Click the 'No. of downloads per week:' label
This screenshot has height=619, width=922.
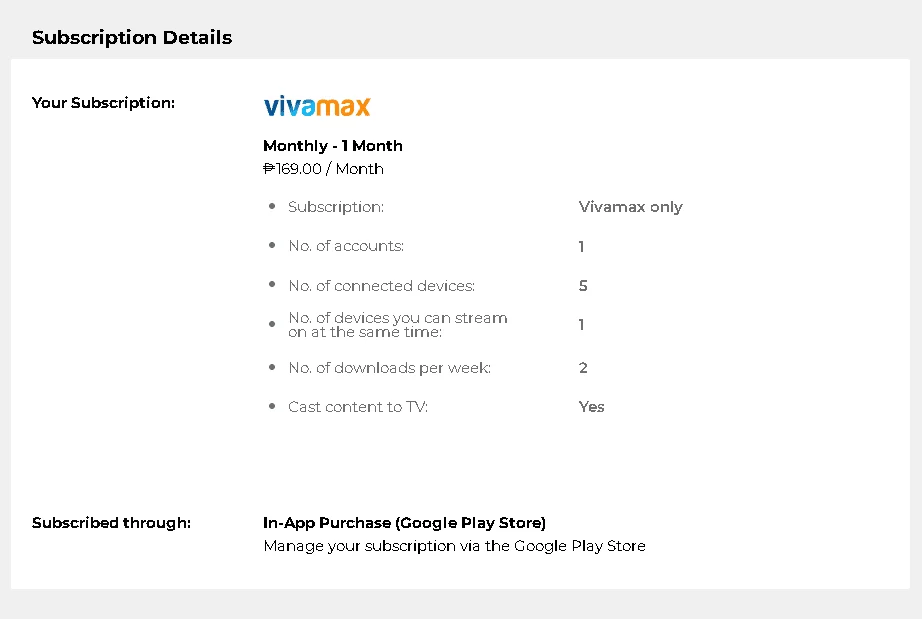click(x=389, y=368)
